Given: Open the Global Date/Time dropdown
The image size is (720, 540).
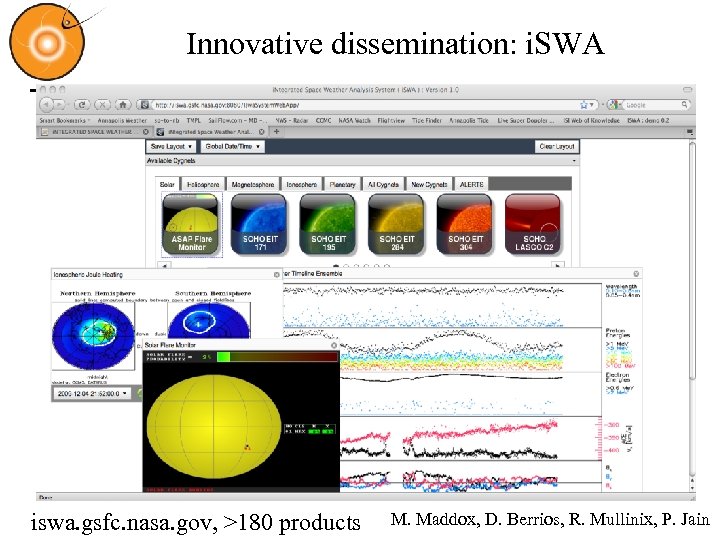Looking at the screenshot, I should click(x=232, y=146).
